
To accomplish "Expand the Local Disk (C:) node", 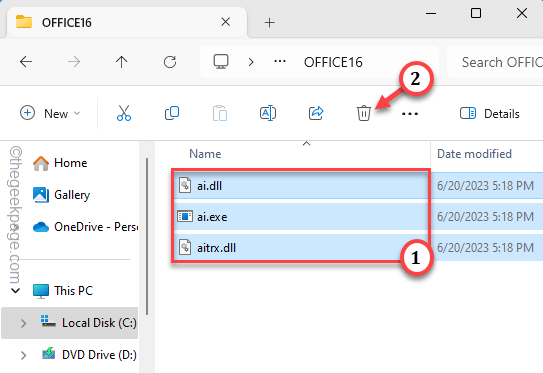I will 23,323.
